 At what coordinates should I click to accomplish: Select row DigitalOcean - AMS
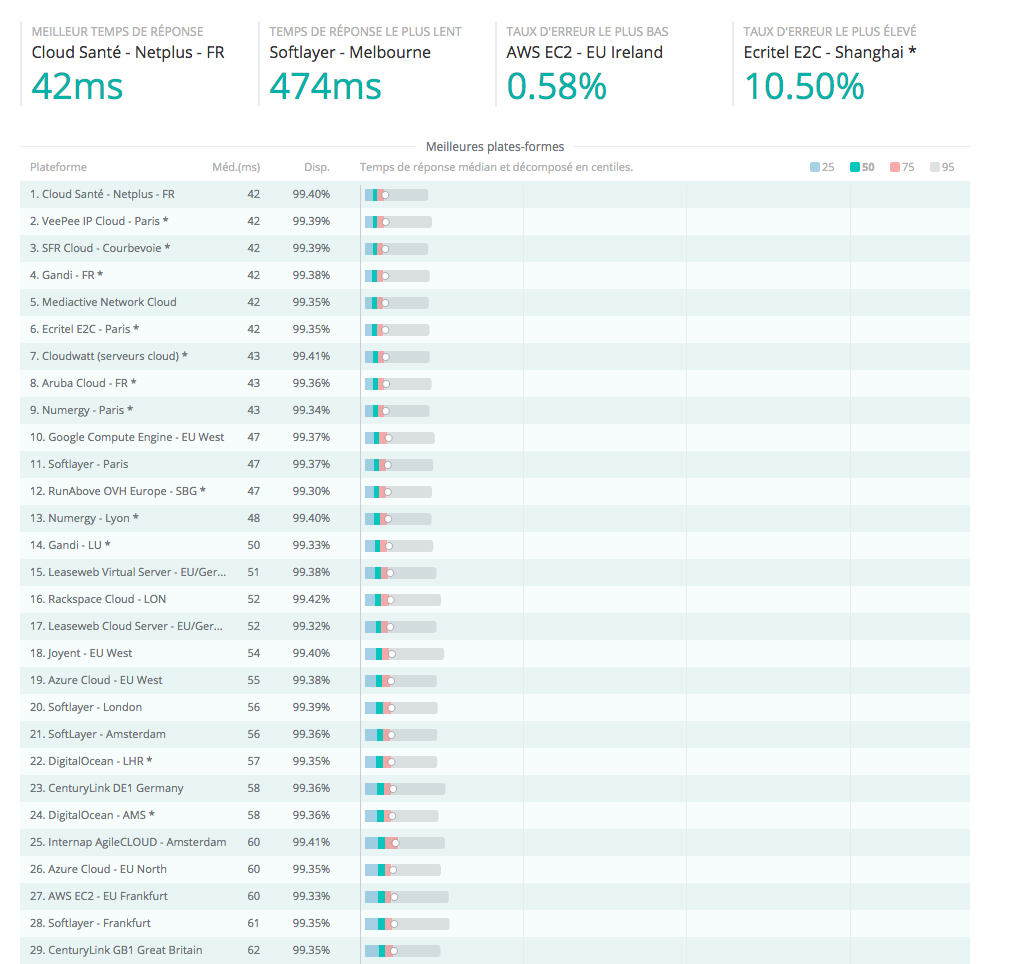tap(495, 816)
